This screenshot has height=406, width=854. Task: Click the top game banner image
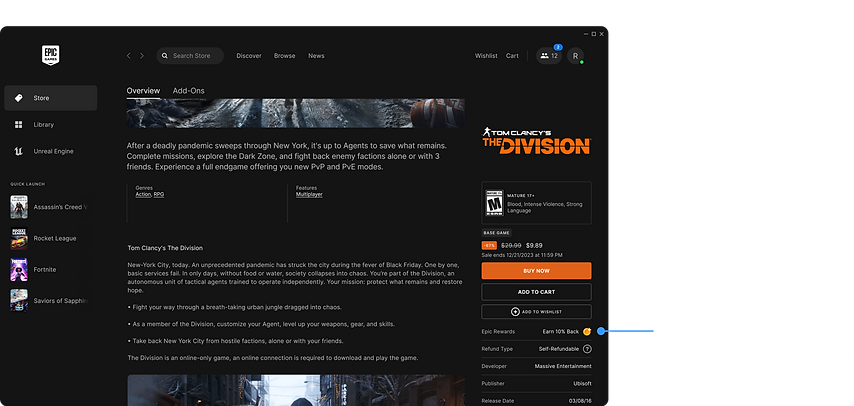pyautogui.click(x=296, y=113)
